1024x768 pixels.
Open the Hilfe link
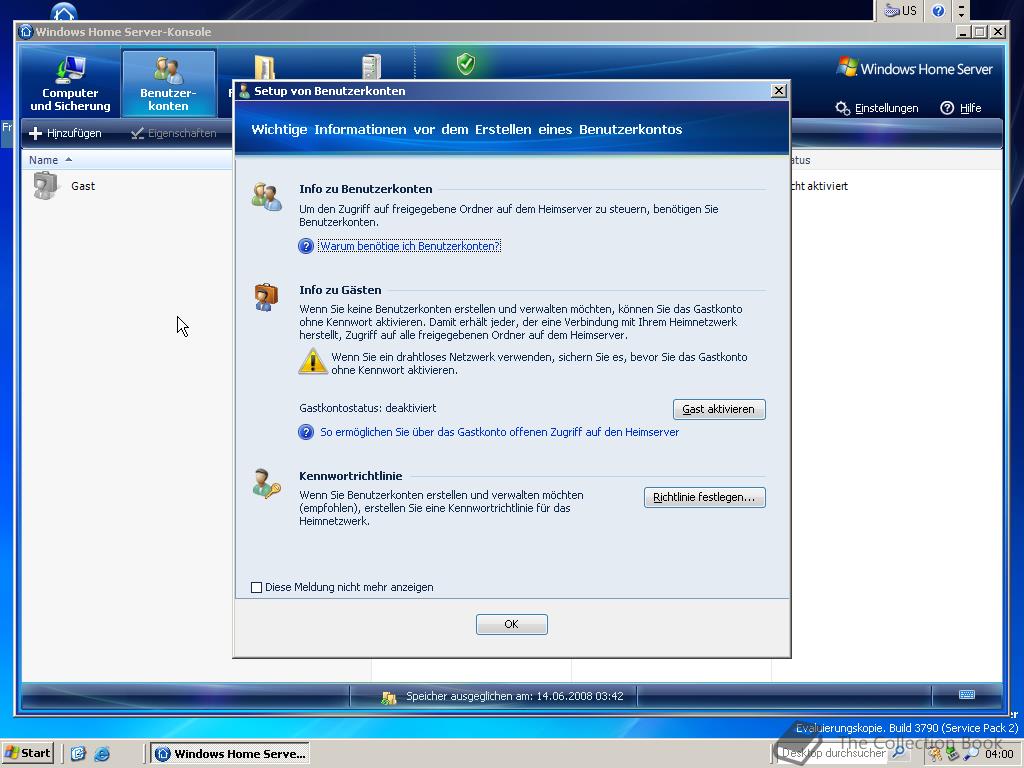click(x=970, y=108)
